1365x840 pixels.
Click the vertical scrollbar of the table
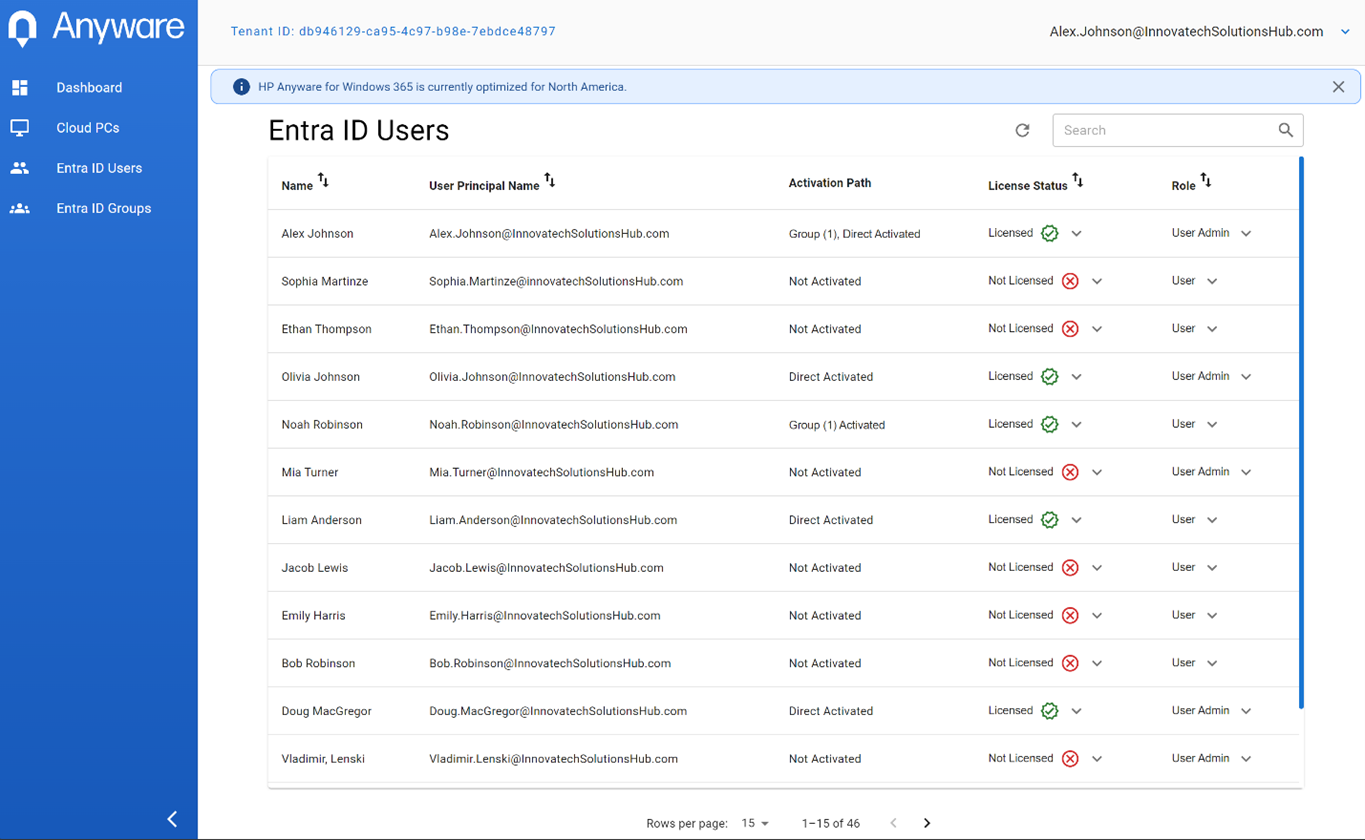click(x=1301, y=433)
